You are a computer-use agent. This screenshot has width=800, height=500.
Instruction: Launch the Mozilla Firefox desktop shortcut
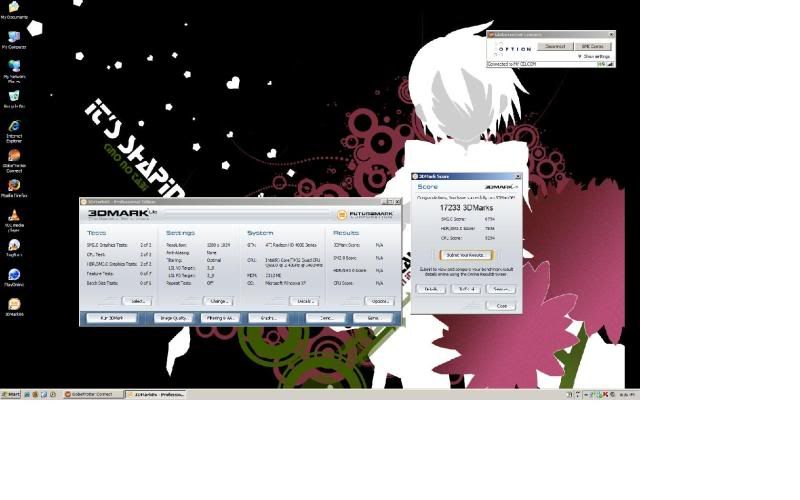tap(14, 188)
